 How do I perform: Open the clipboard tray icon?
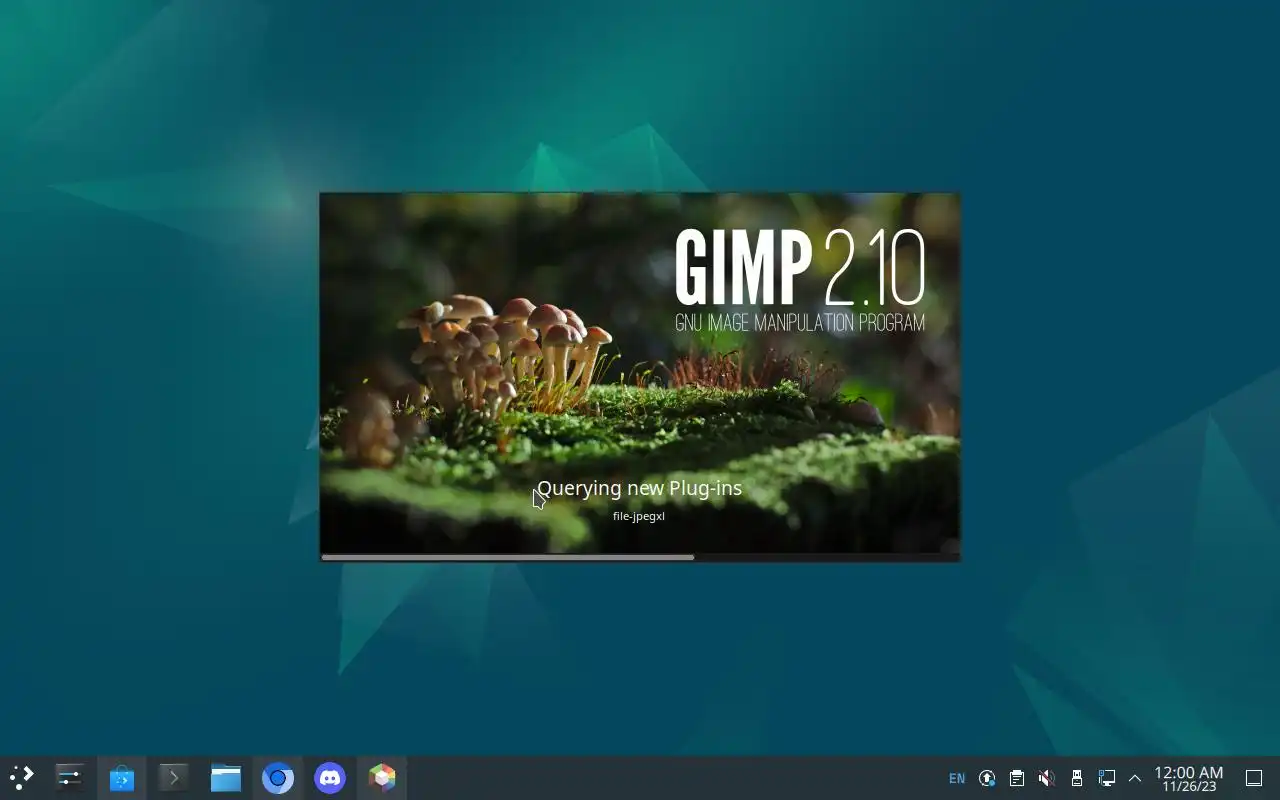coord(1017,778)
